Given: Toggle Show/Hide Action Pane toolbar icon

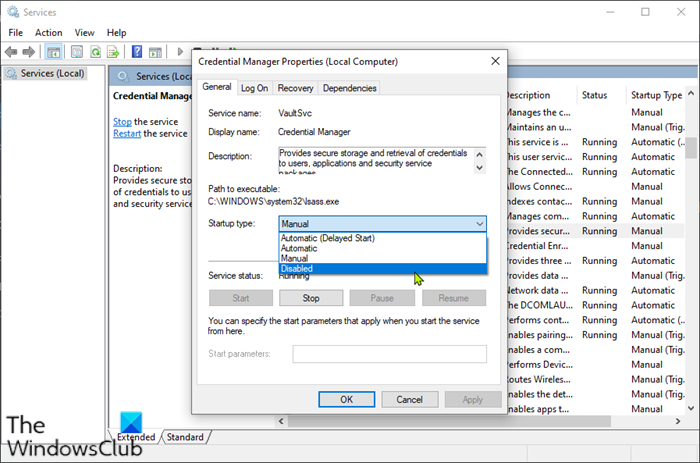Looking at the screenshot, I should [155, 52].
